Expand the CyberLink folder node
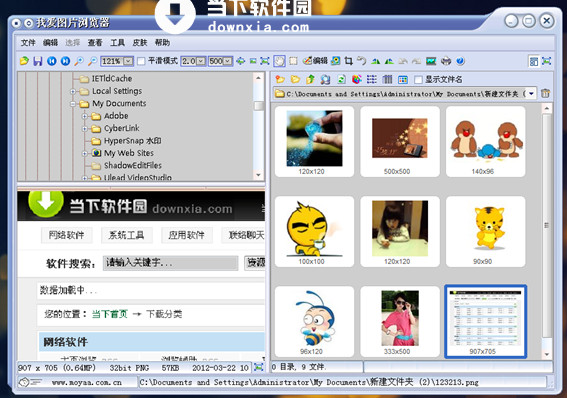The height and width of the screenshot is (398, 567). (85, 128)
